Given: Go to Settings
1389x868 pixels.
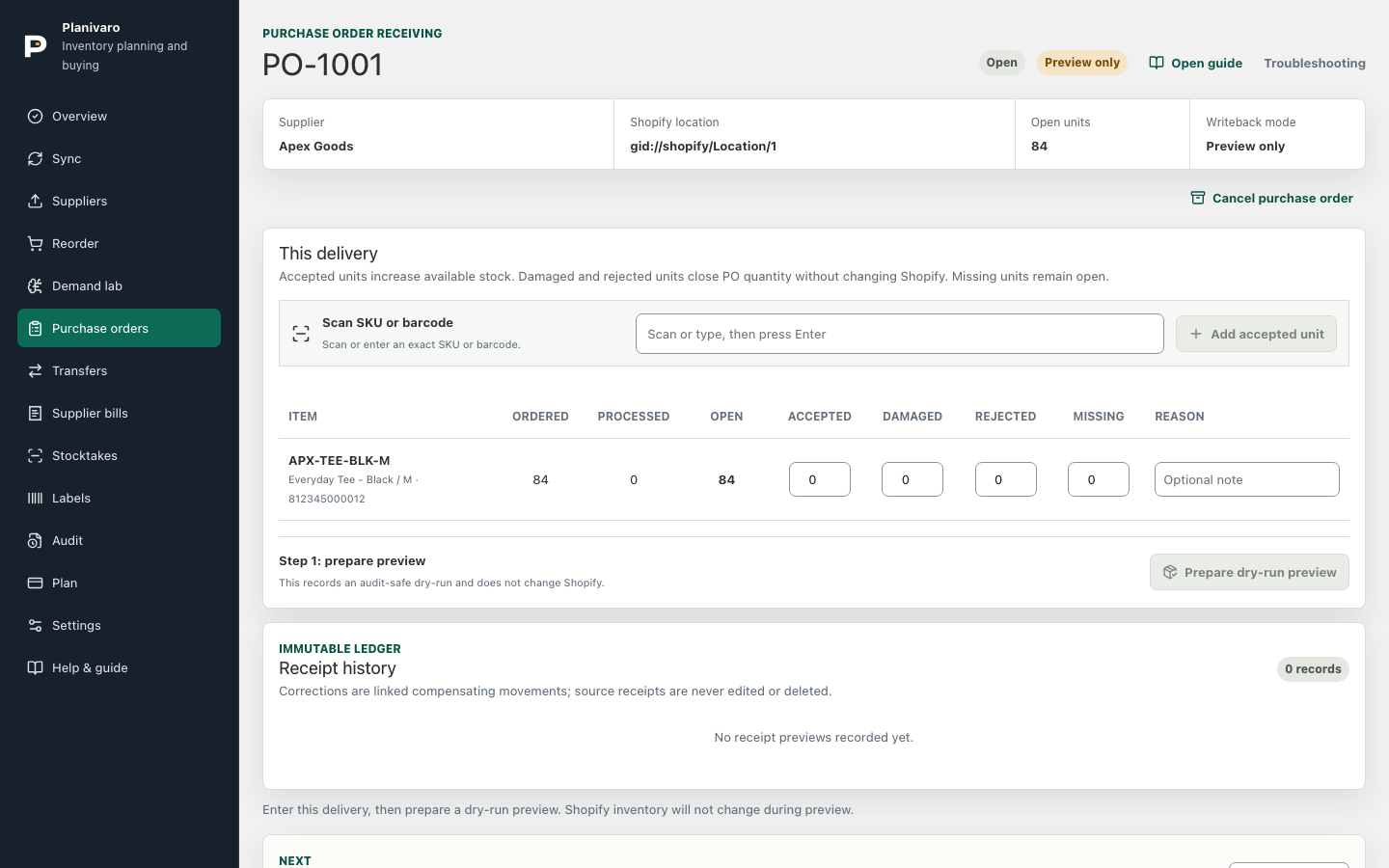Looking at the screenshot, I should [119, 625].
